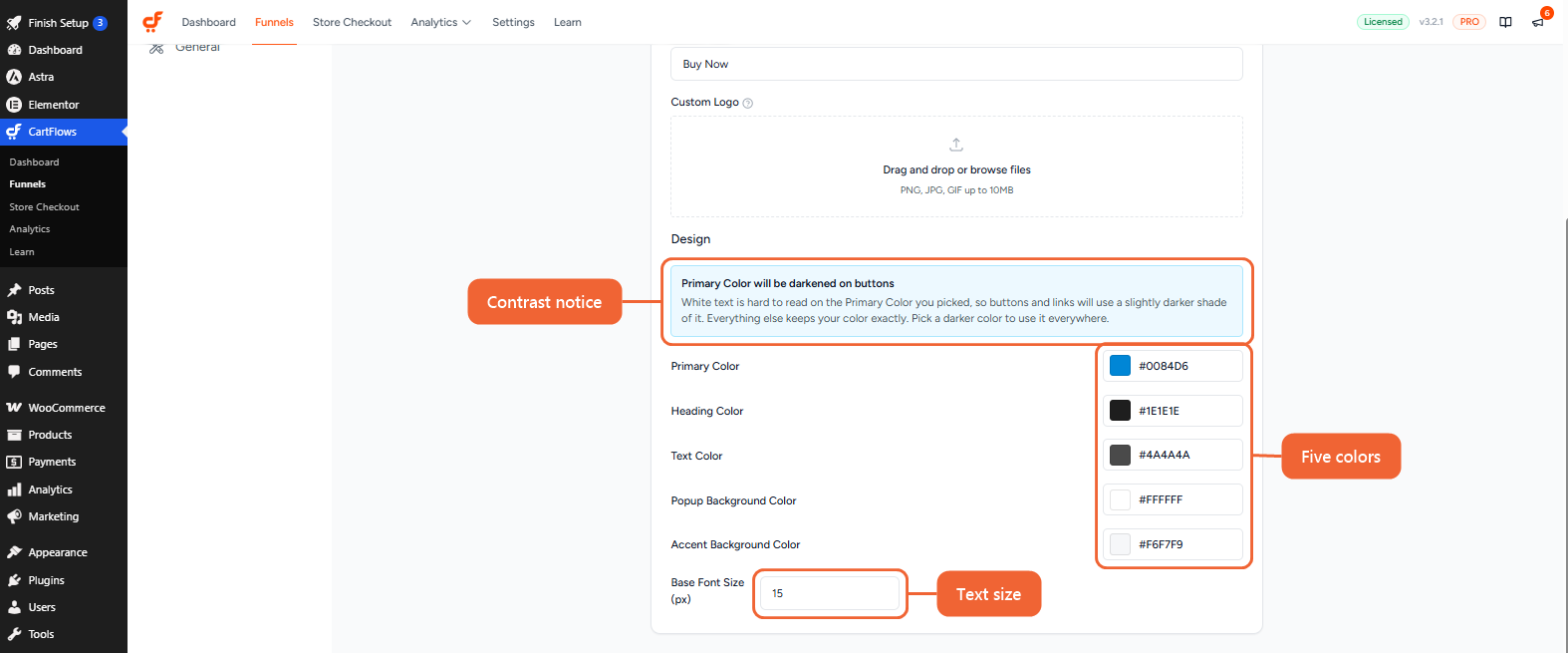The image size is (1568, 653).
Task: Click the CartFlows sidebar menu icon
Action: click(x=14, y=132)
